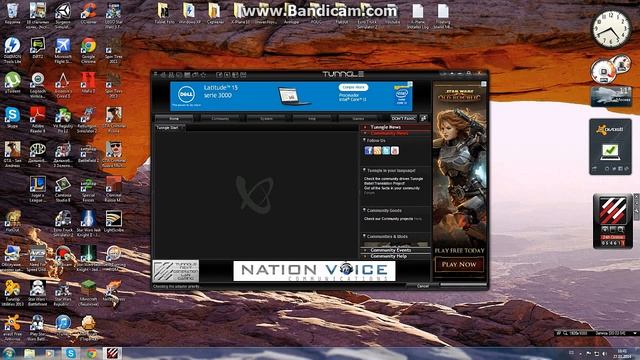Open Adobe Reader 9 shortcut
This screenshot has height=360, width=640.
pyautogui.click(x=38, y=119)
